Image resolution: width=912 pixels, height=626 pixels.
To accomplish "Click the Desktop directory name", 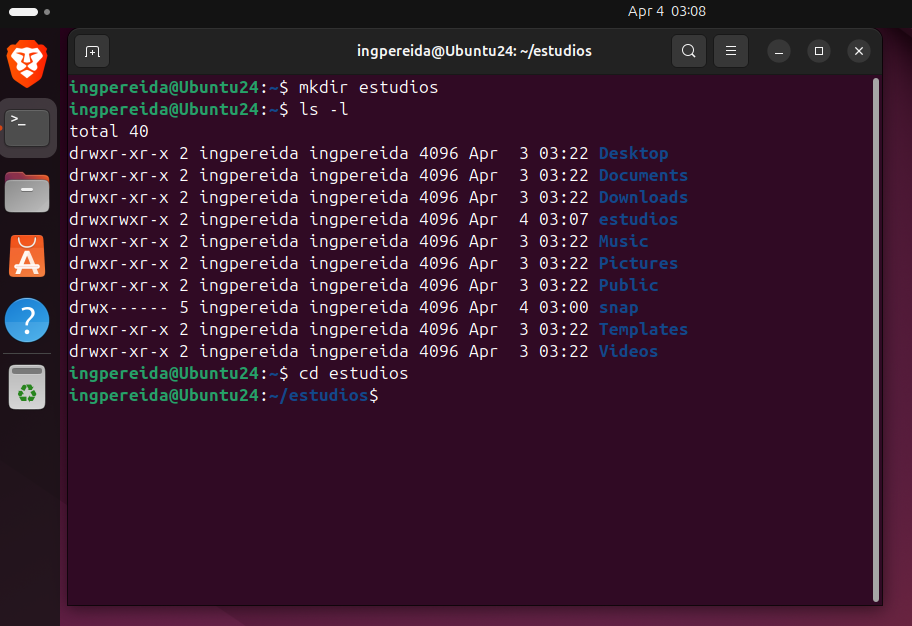I will click(633, 153).
